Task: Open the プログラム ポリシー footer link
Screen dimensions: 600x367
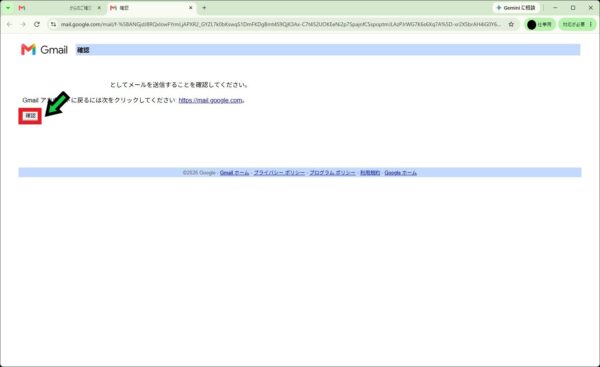Action: 333,173
